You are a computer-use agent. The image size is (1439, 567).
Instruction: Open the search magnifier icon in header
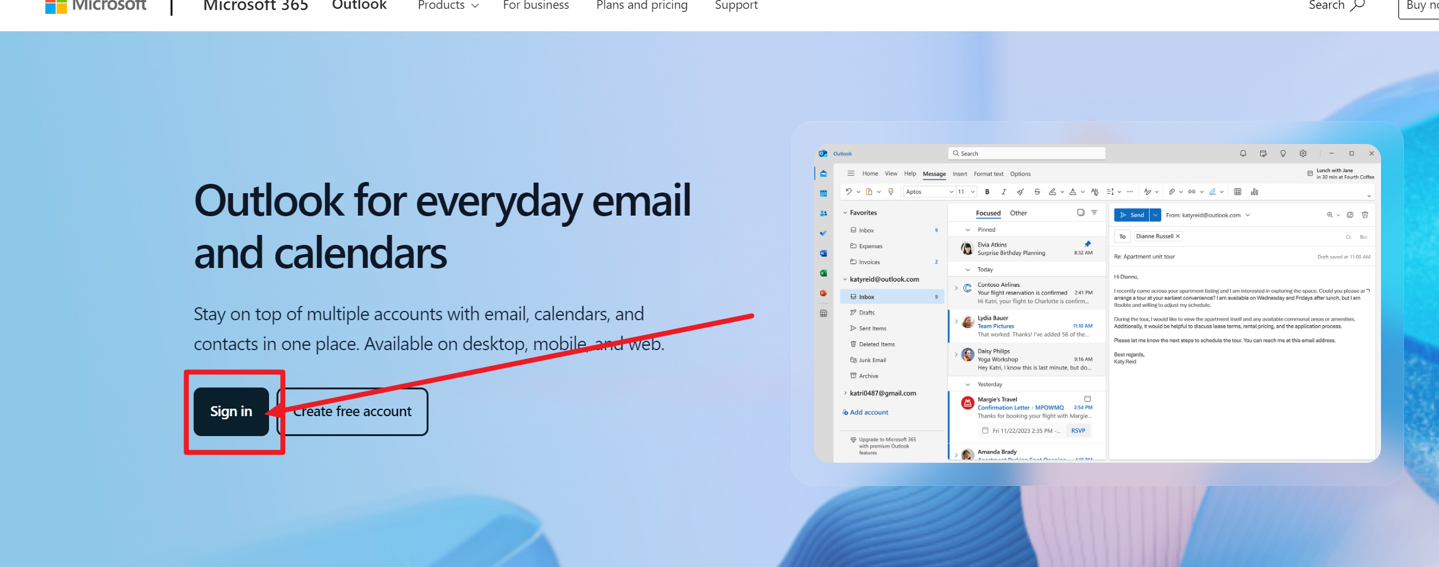[1357, 5]
